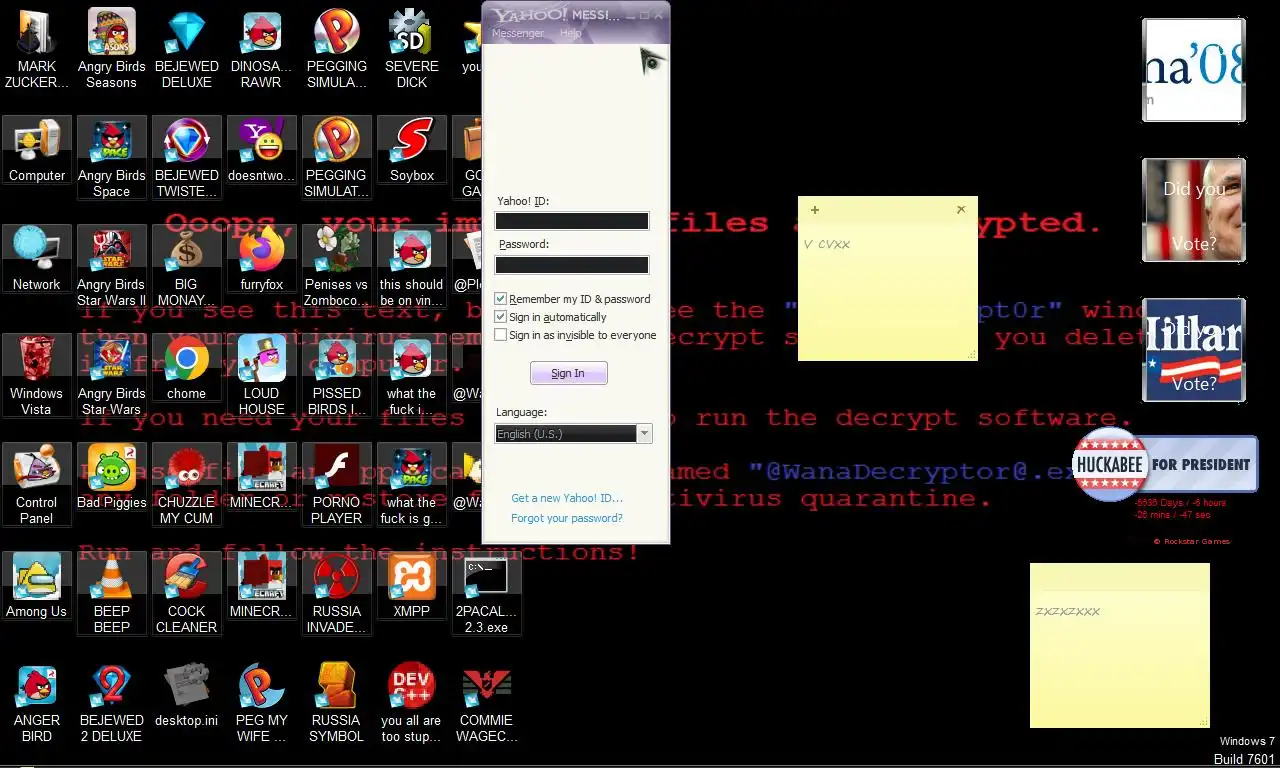Select the BIG MONAY... money bag icon
This screenshot has width=1280, height=768.
point(186,266)
